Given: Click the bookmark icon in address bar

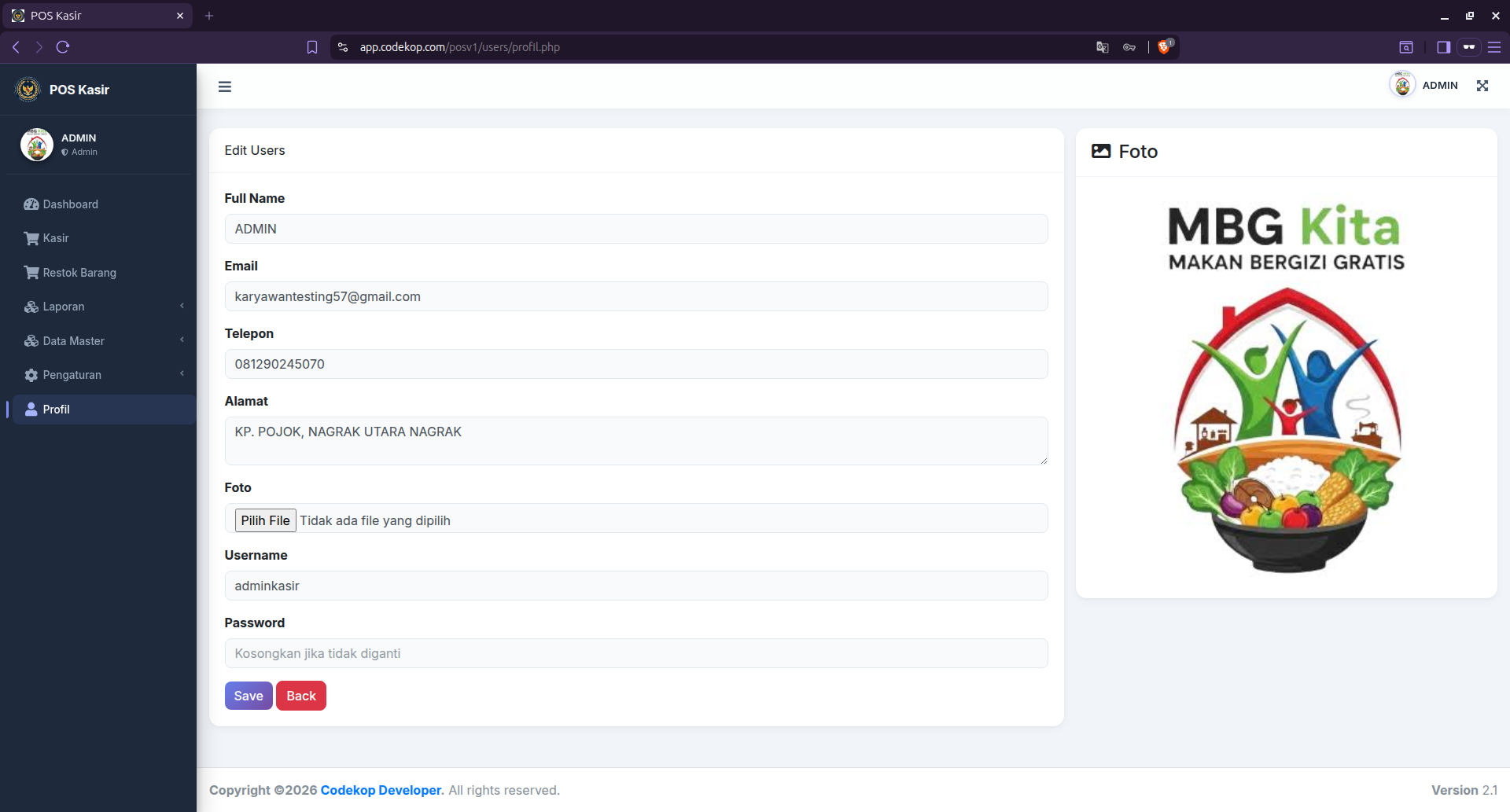Looking at the screenshot, I should tap(312, 47).
